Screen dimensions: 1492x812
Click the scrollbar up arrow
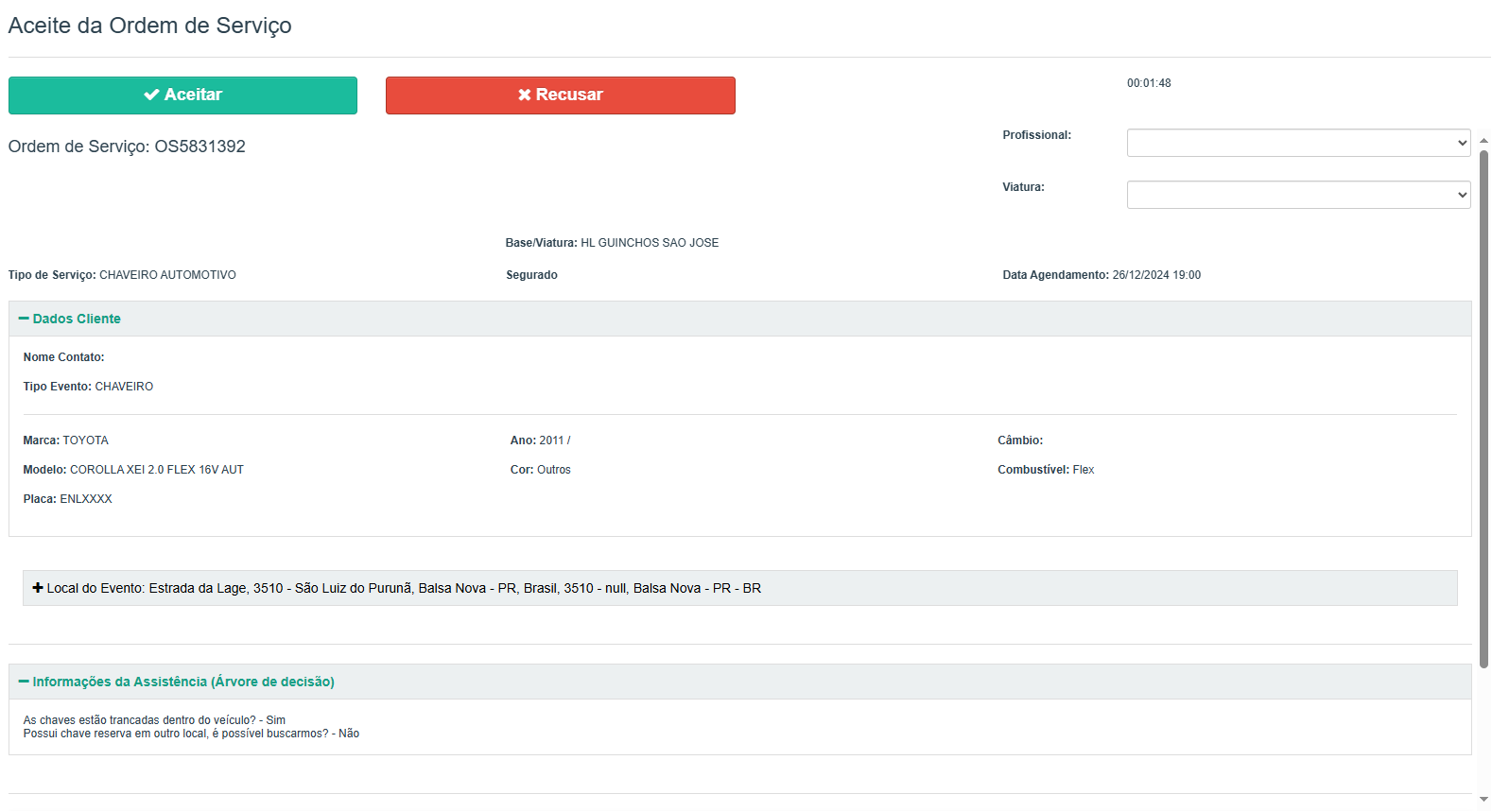(1483, 141)
